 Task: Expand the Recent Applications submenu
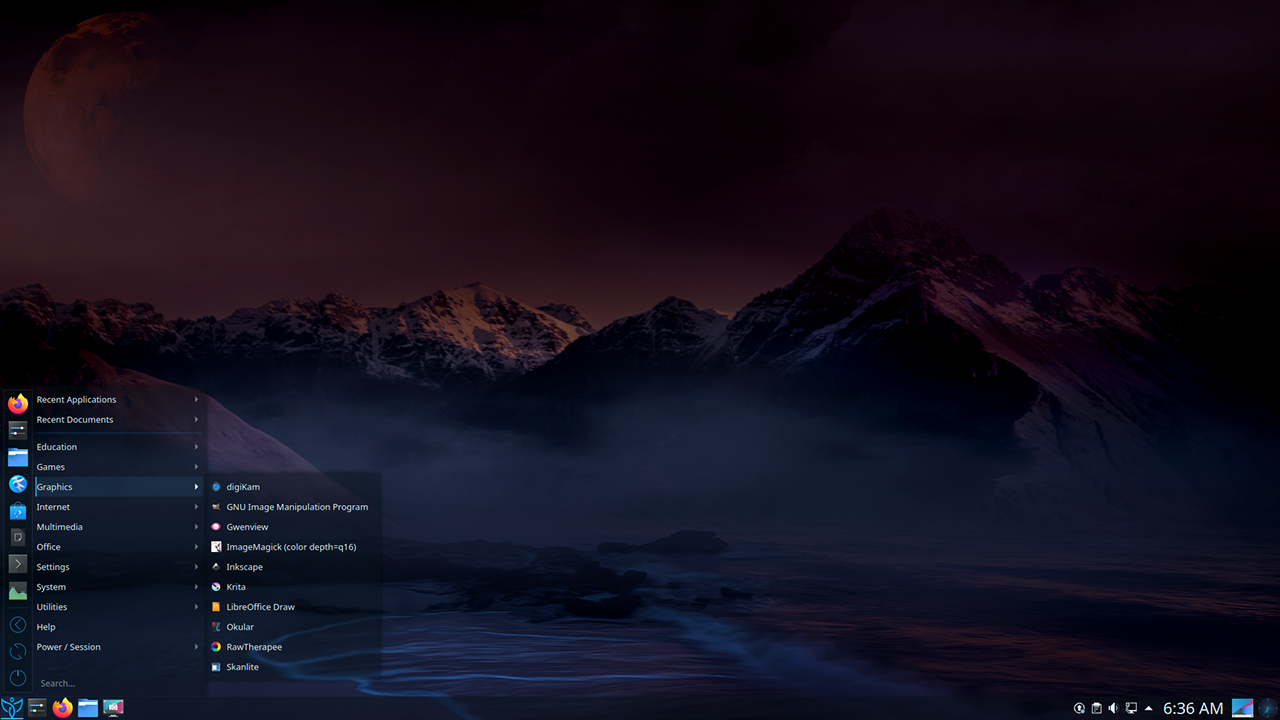tap(118, 400)
